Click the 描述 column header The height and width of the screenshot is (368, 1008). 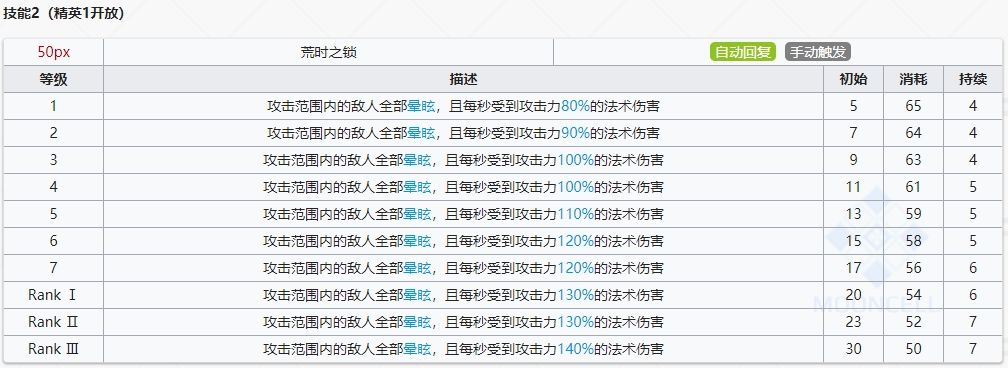pos(464,79)
